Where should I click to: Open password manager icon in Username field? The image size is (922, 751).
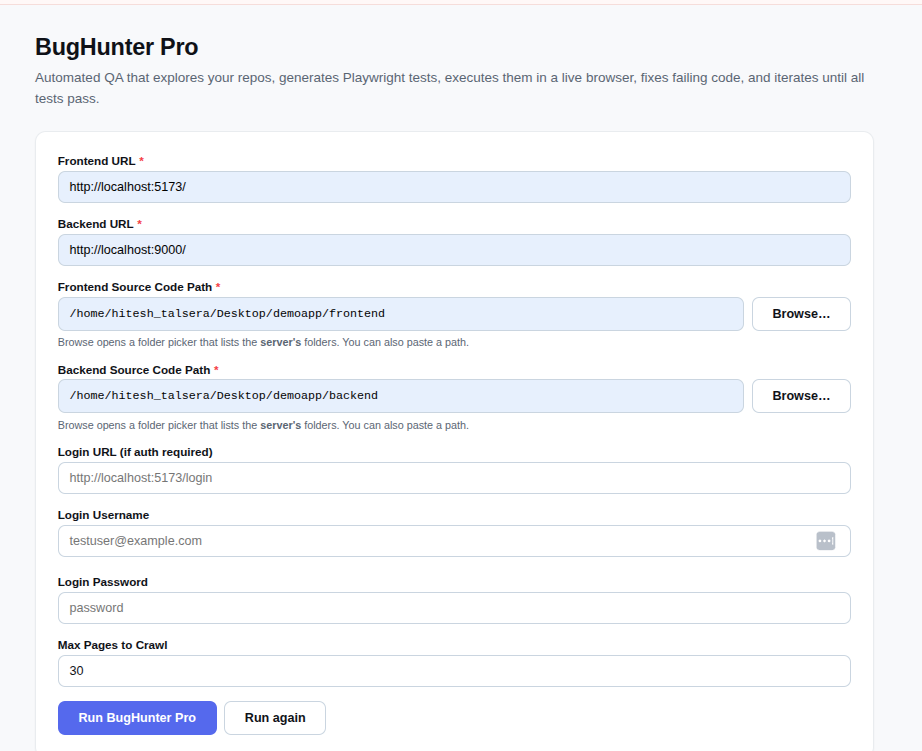pyautogui.click(x=826, y=541)
